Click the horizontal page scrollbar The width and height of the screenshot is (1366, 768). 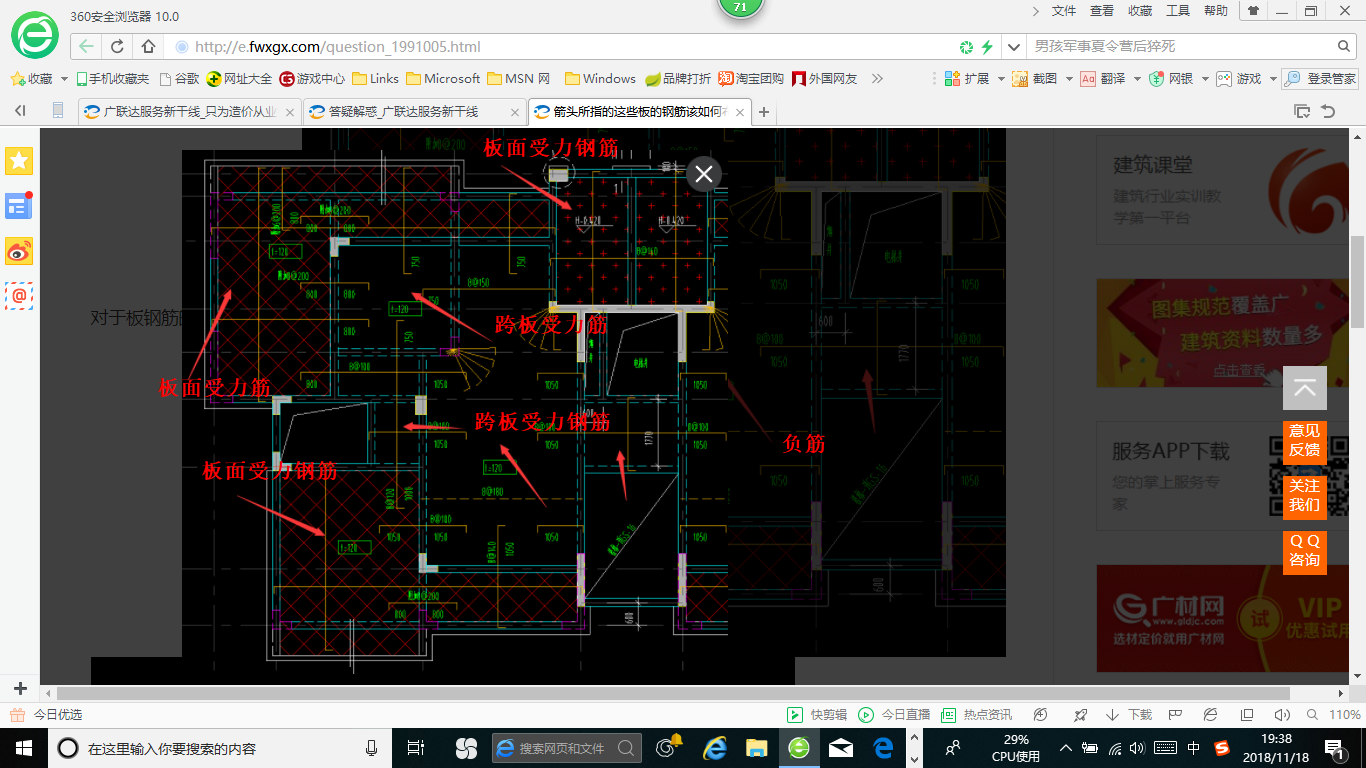coord(673,693)
